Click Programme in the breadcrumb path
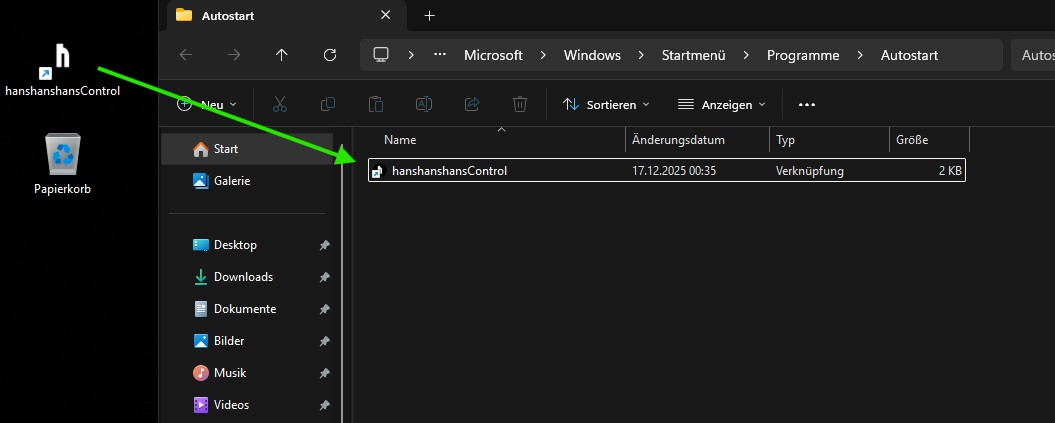The width and height of the screenshot is (1055, 423). coord(802,55)
